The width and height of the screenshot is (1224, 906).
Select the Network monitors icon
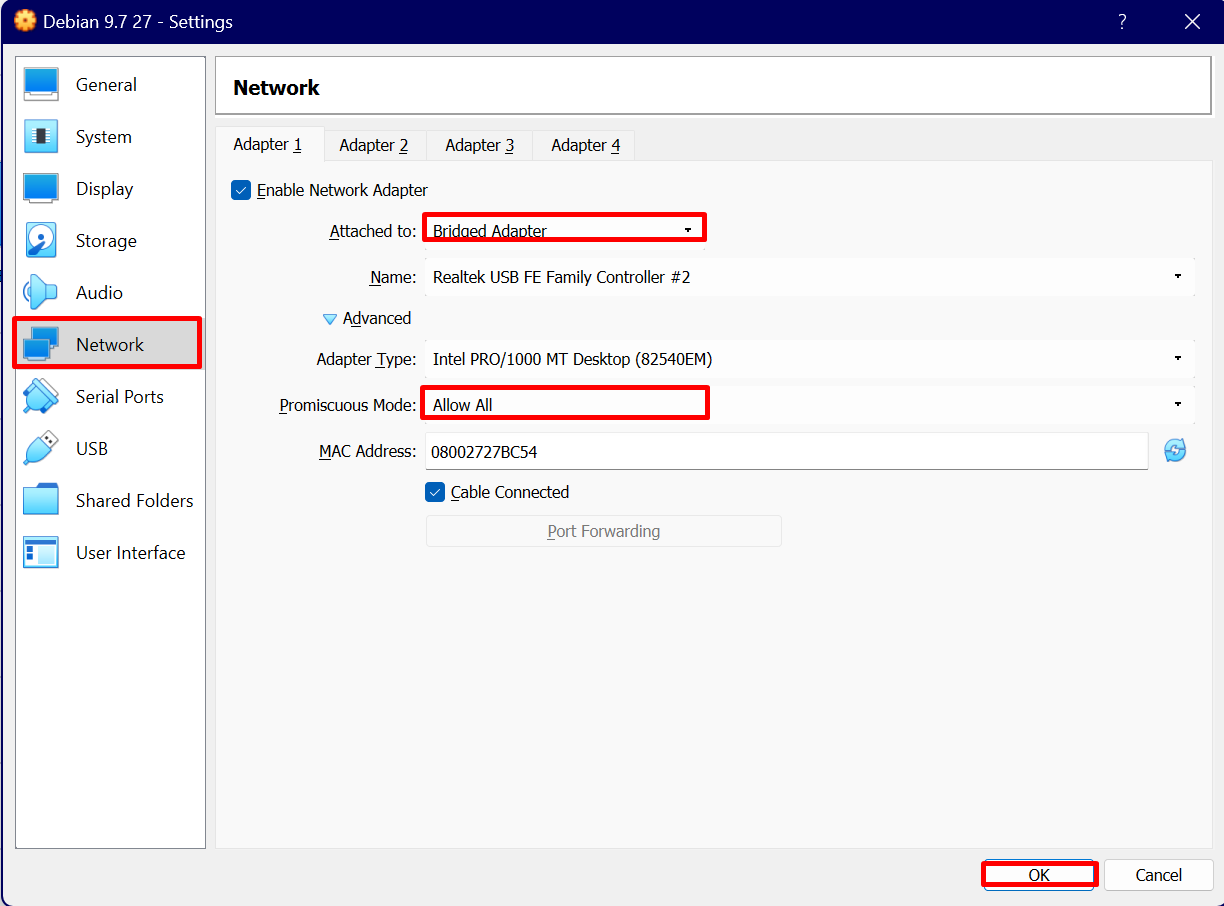coord(41,344)
